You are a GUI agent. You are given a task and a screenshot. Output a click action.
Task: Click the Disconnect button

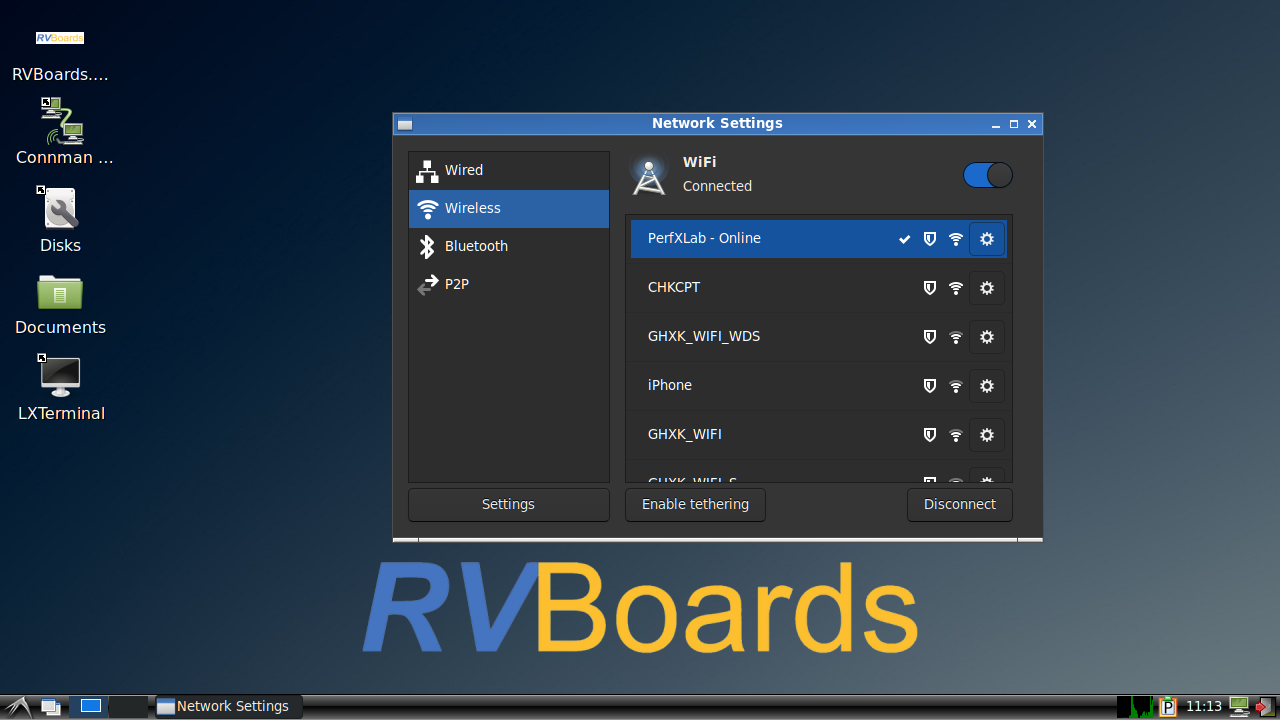(959, 505)
